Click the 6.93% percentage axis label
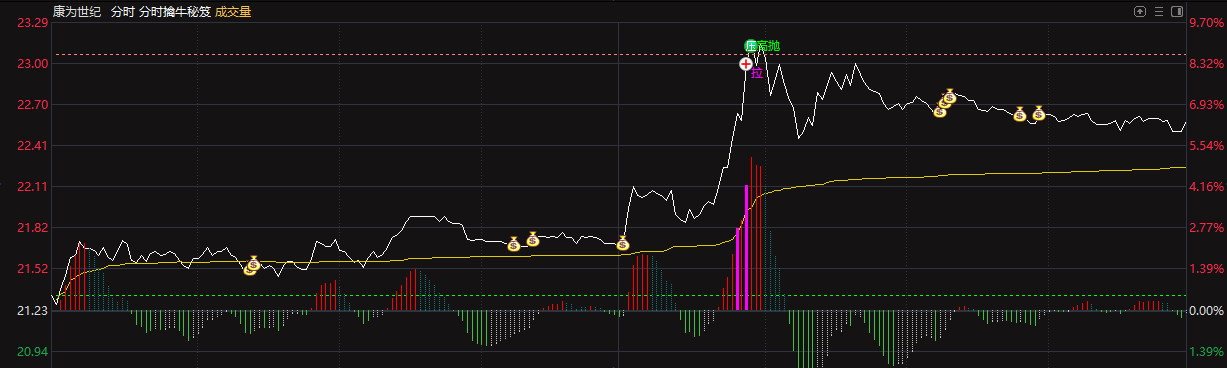 click(1206, 104)
